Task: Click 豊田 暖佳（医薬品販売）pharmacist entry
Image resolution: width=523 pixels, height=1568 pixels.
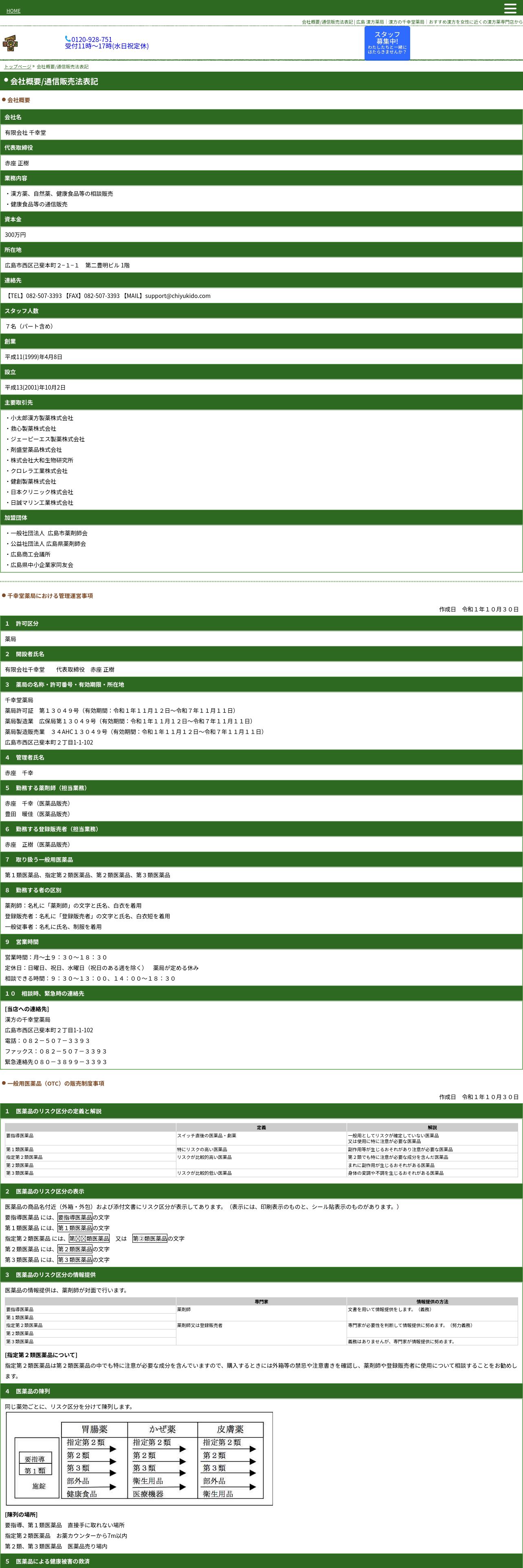Action: tap(38, 814)
